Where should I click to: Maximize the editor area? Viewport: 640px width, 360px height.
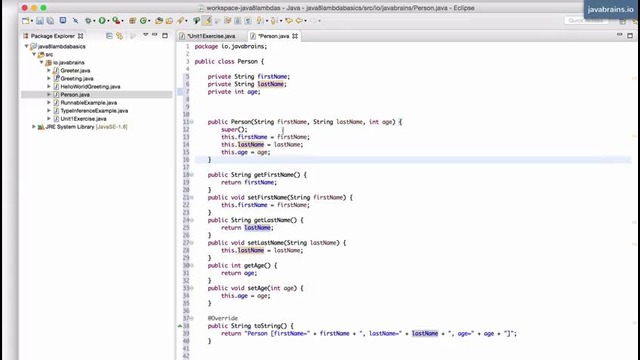click(x=630, y=36)
